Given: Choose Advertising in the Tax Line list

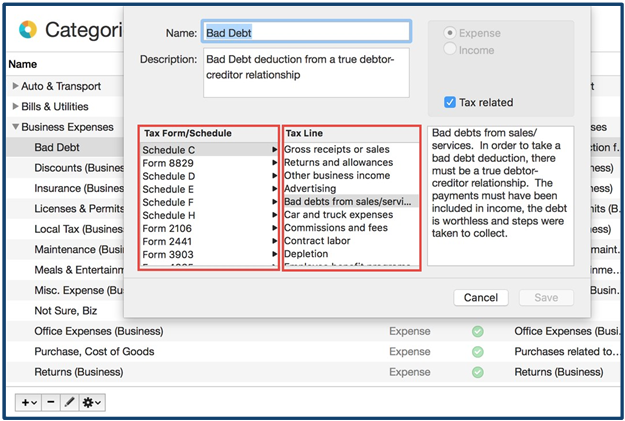Looking at the screenshot, I should point(310,188).
